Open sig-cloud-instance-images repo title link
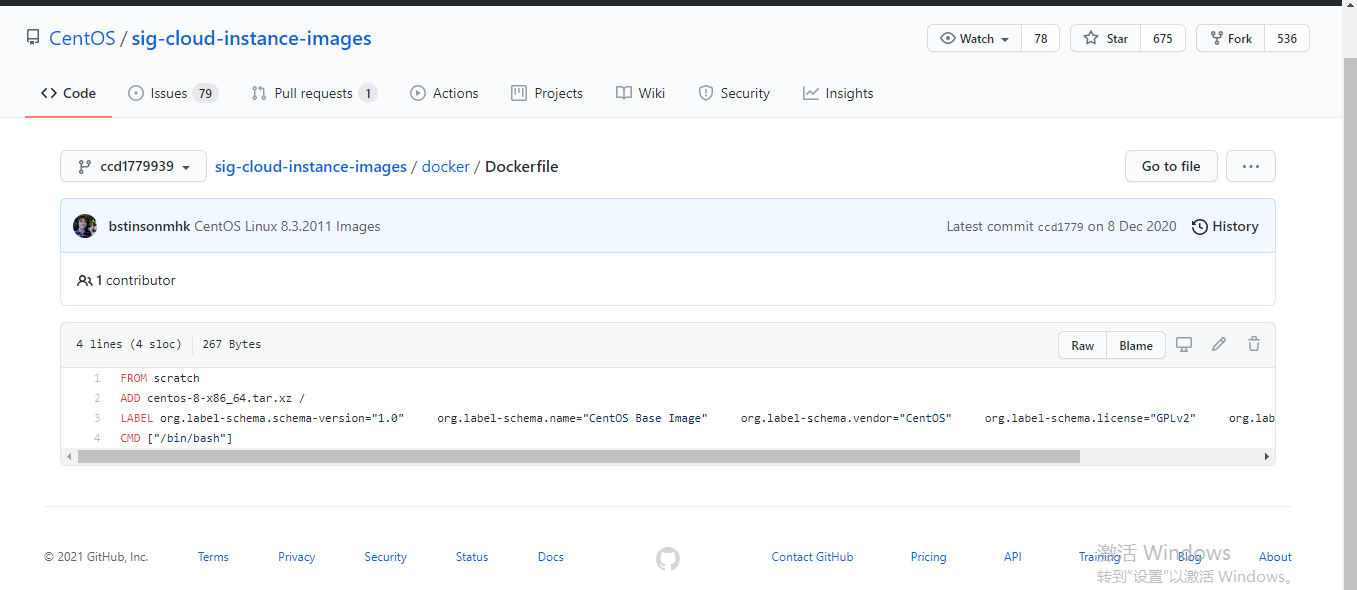This screenshot has width=1357, height=590. click(x=251, y=38)
